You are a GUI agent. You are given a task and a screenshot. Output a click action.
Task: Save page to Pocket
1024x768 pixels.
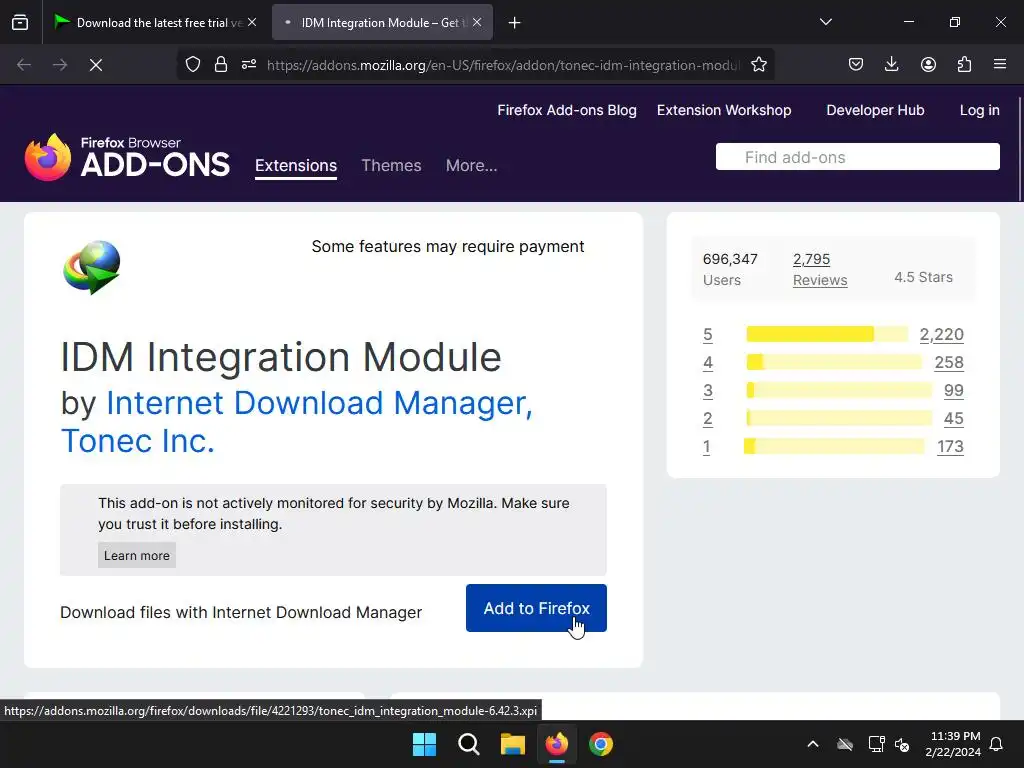pos(856,64)
